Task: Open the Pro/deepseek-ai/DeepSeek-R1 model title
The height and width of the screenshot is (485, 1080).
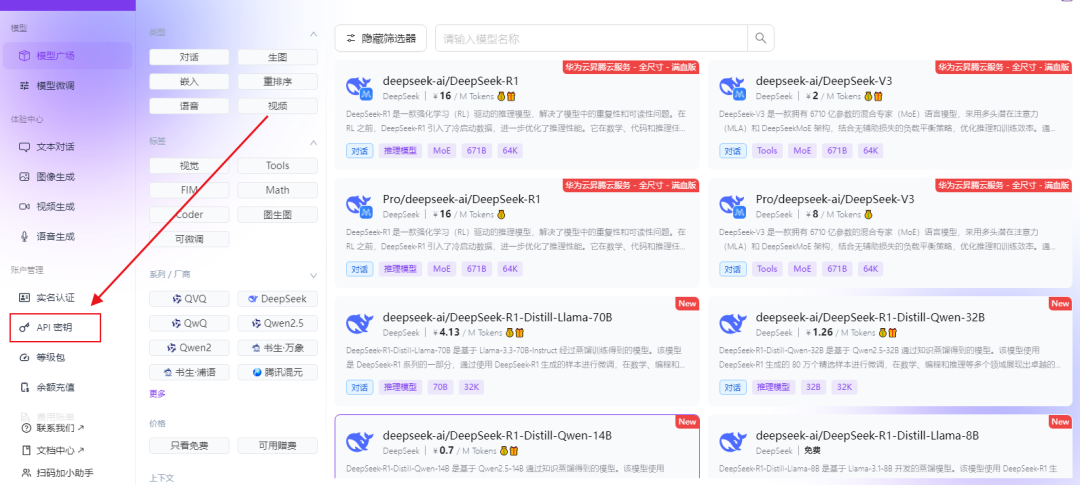Action: (461, 199)
